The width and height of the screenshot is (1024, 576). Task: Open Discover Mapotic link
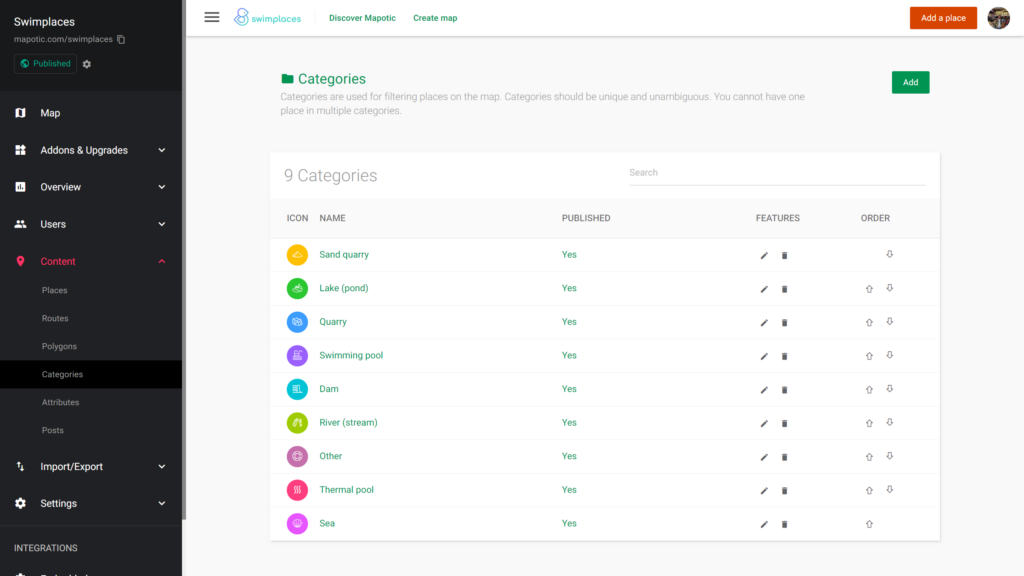pyautogui.click(x=362, y=18)
